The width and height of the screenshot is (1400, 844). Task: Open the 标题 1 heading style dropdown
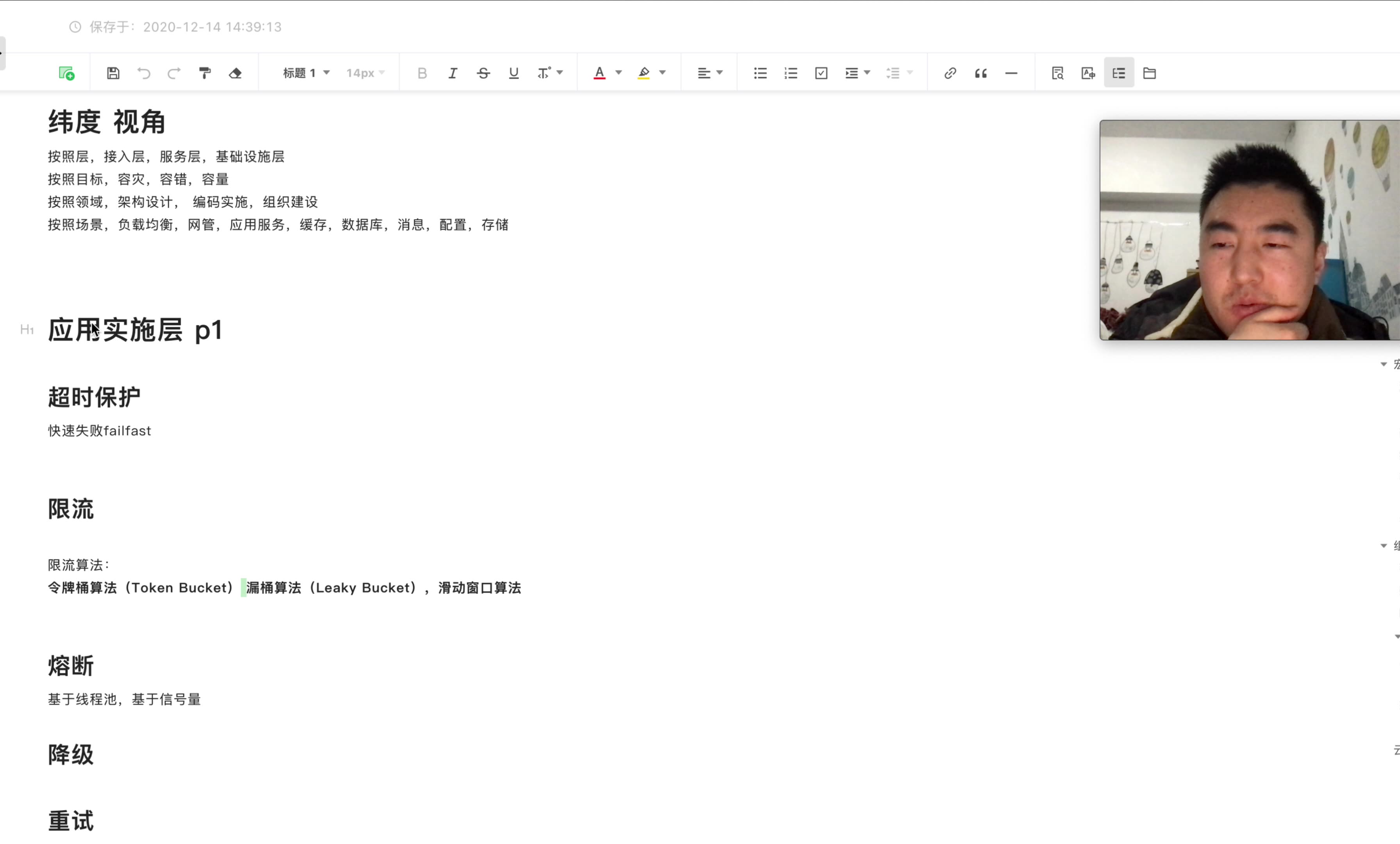pyautogui.click(x=306, y=73)
